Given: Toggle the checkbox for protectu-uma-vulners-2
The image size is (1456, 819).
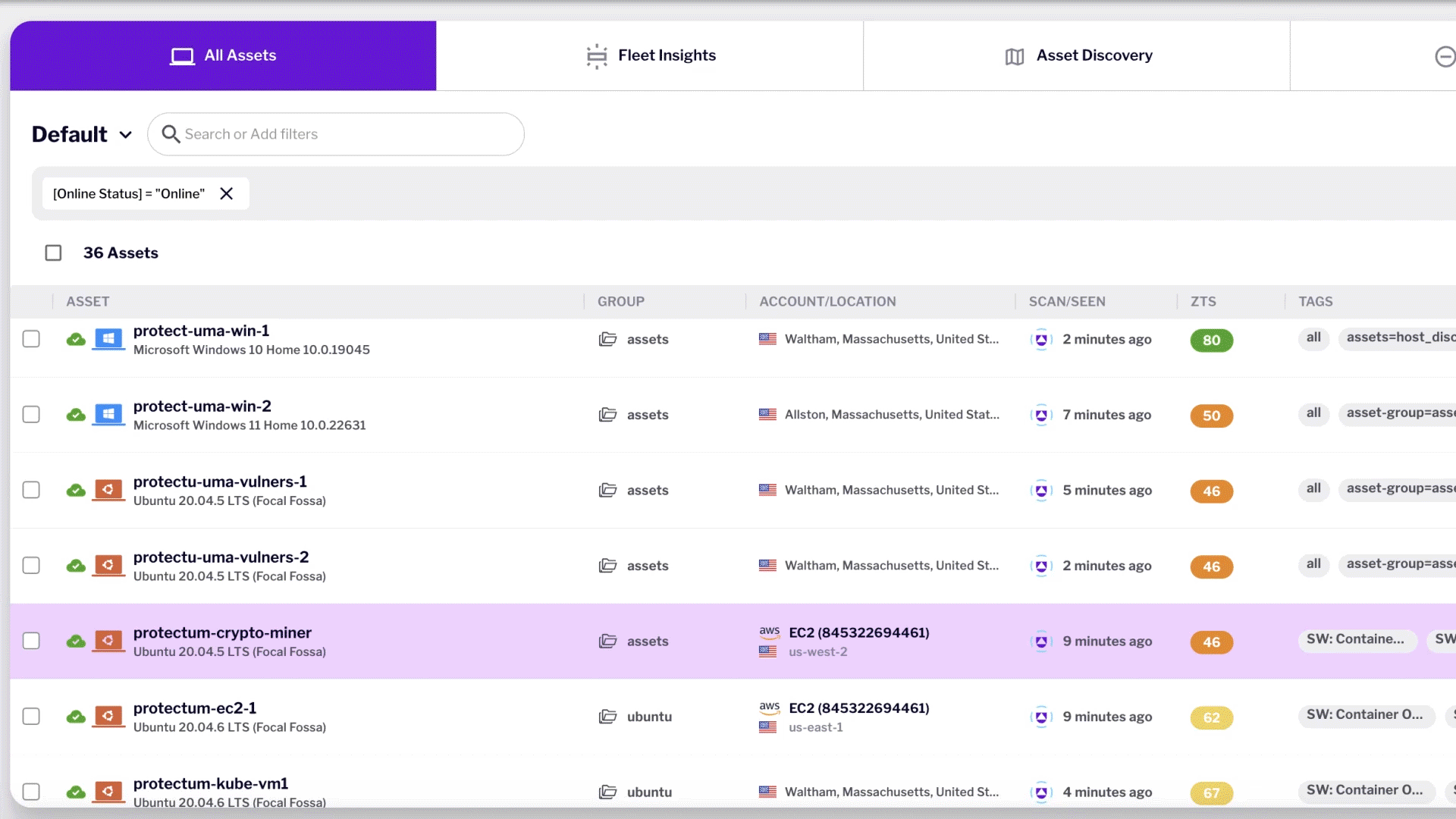Looking at the screenshot, I should 30,565.
